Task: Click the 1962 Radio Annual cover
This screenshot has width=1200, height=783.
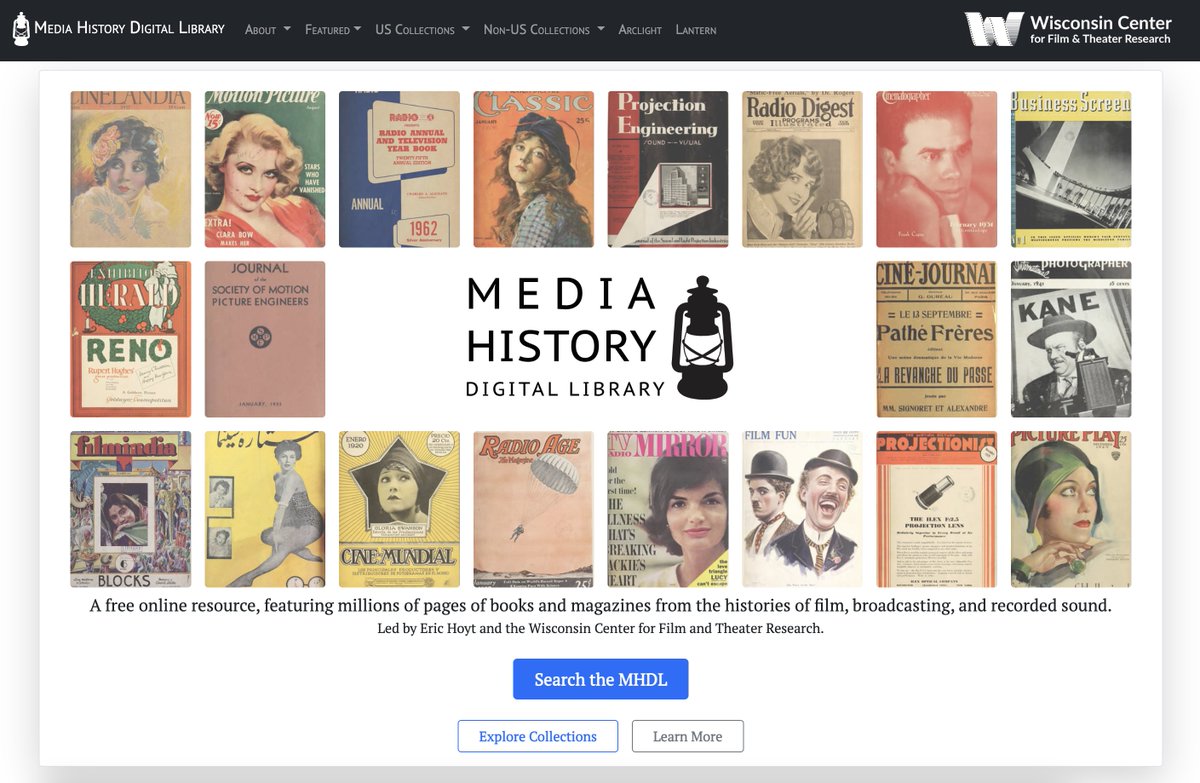Action: click(x=399, y=168)
